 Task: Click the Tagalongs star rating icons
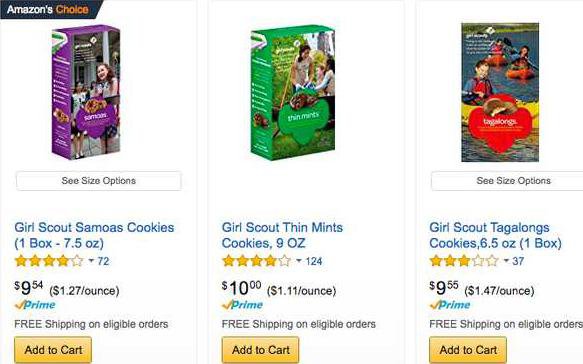click(464, 261)
